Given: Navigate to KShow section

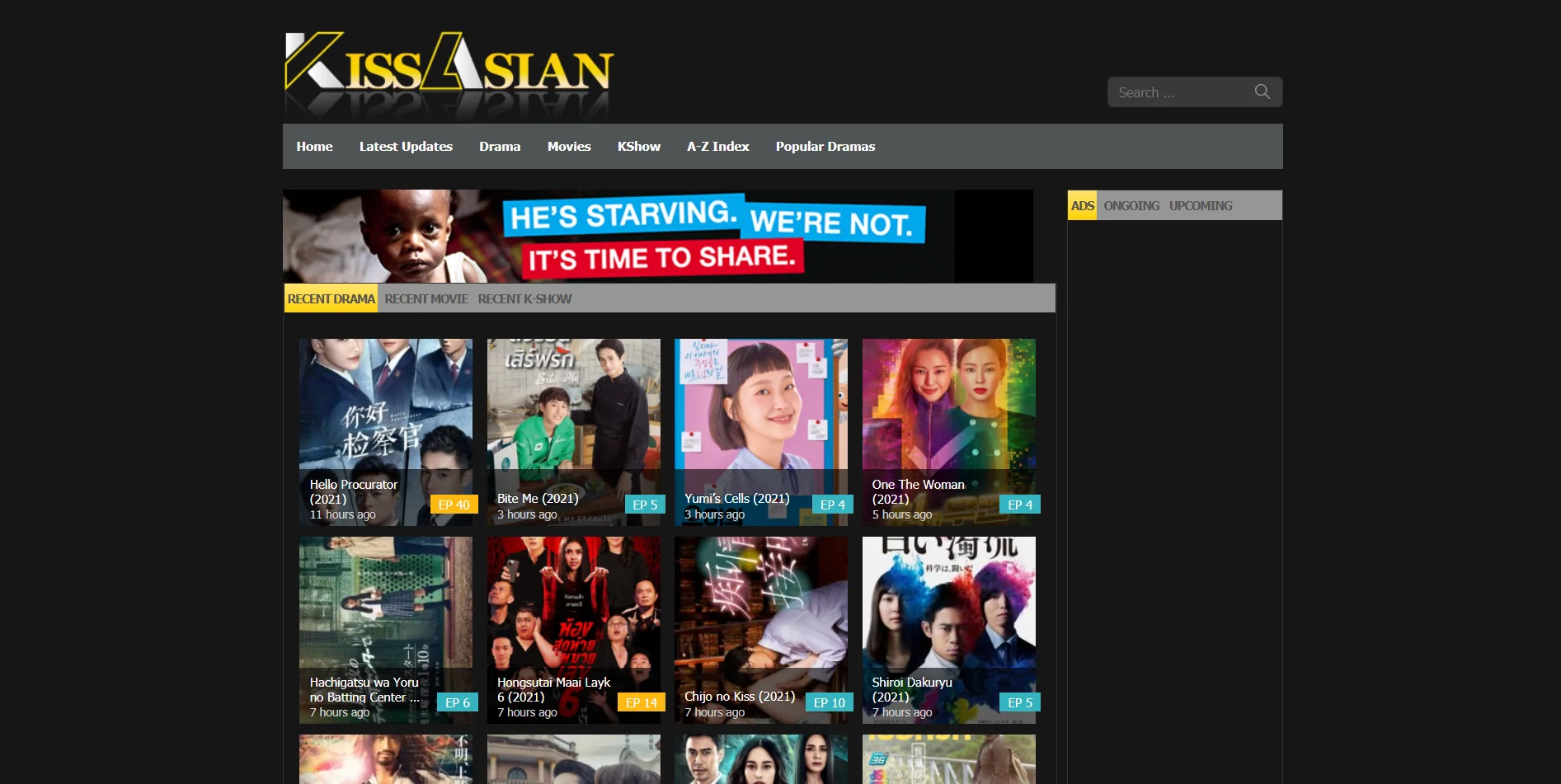Looking at the screenshot, I should [638, 147].
